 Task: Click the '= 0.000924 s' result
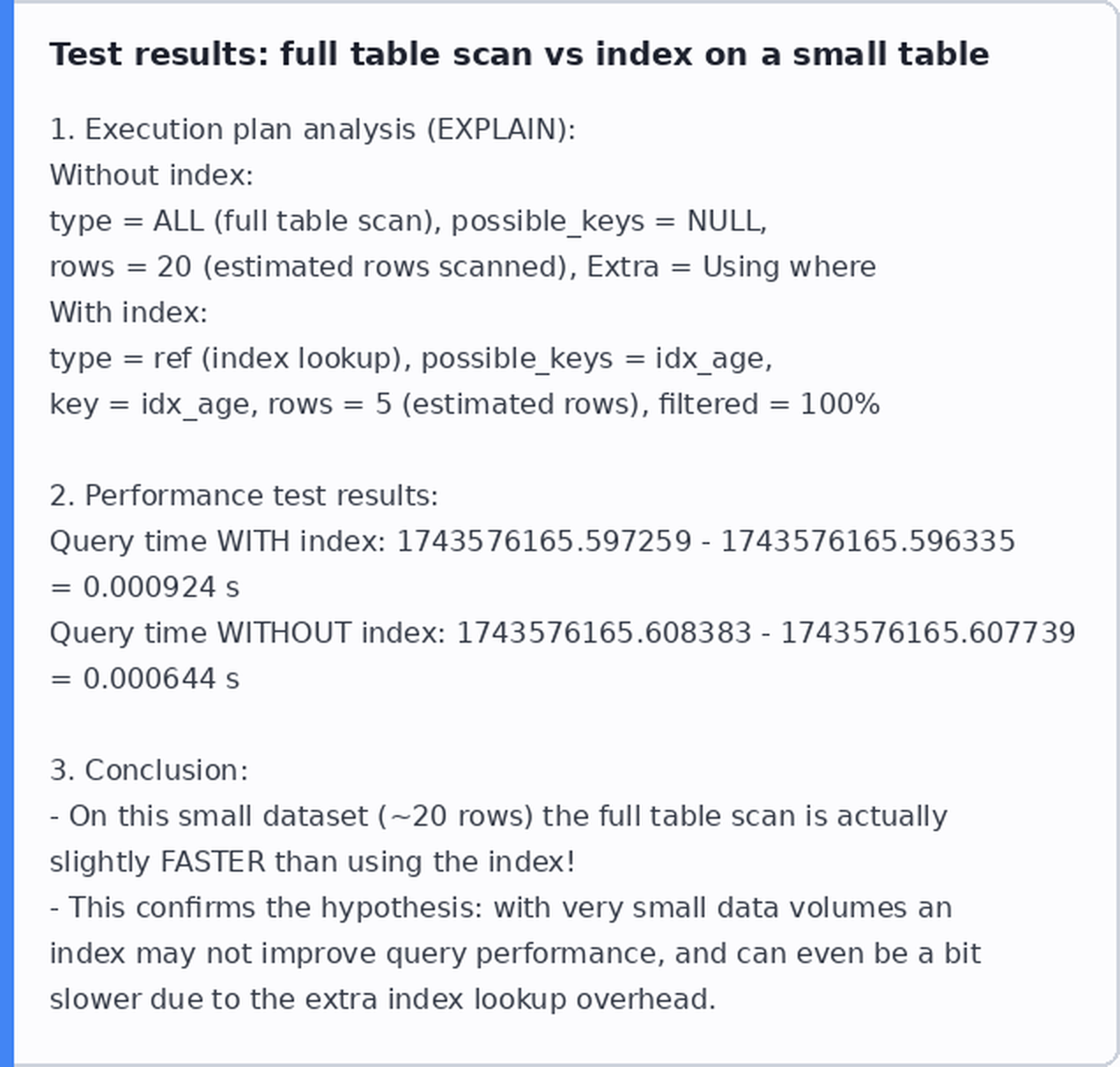pos(144,587)
